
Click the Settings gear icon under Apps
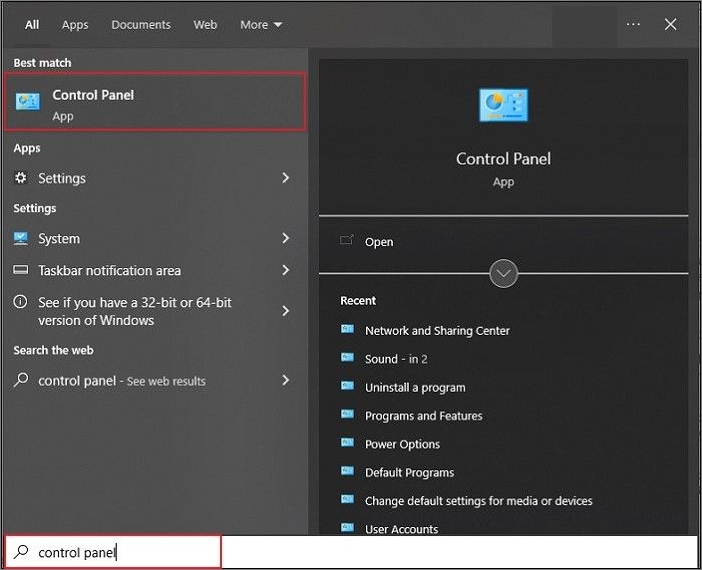21,178
